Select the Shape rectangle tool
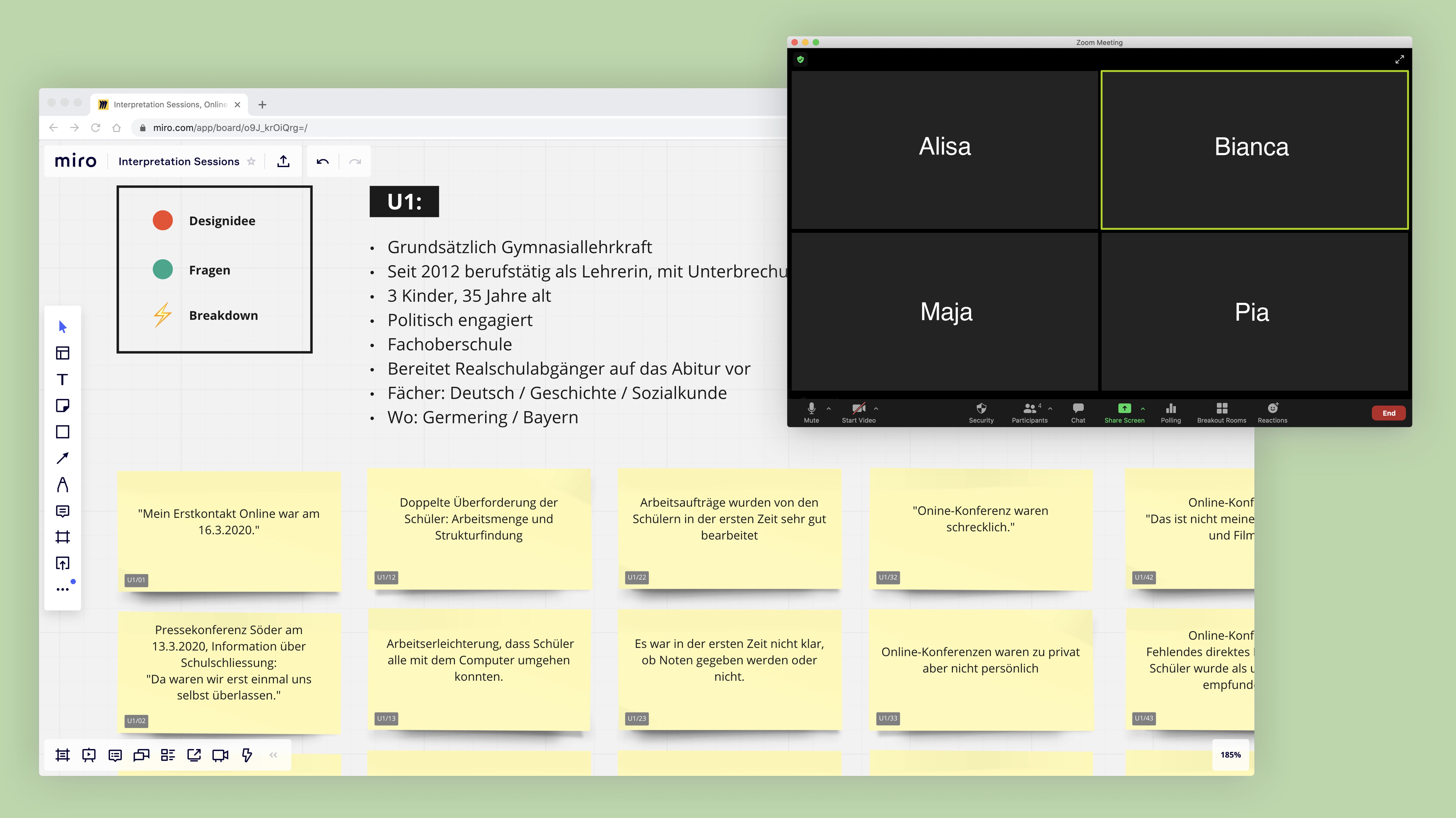 coord(63,432)
